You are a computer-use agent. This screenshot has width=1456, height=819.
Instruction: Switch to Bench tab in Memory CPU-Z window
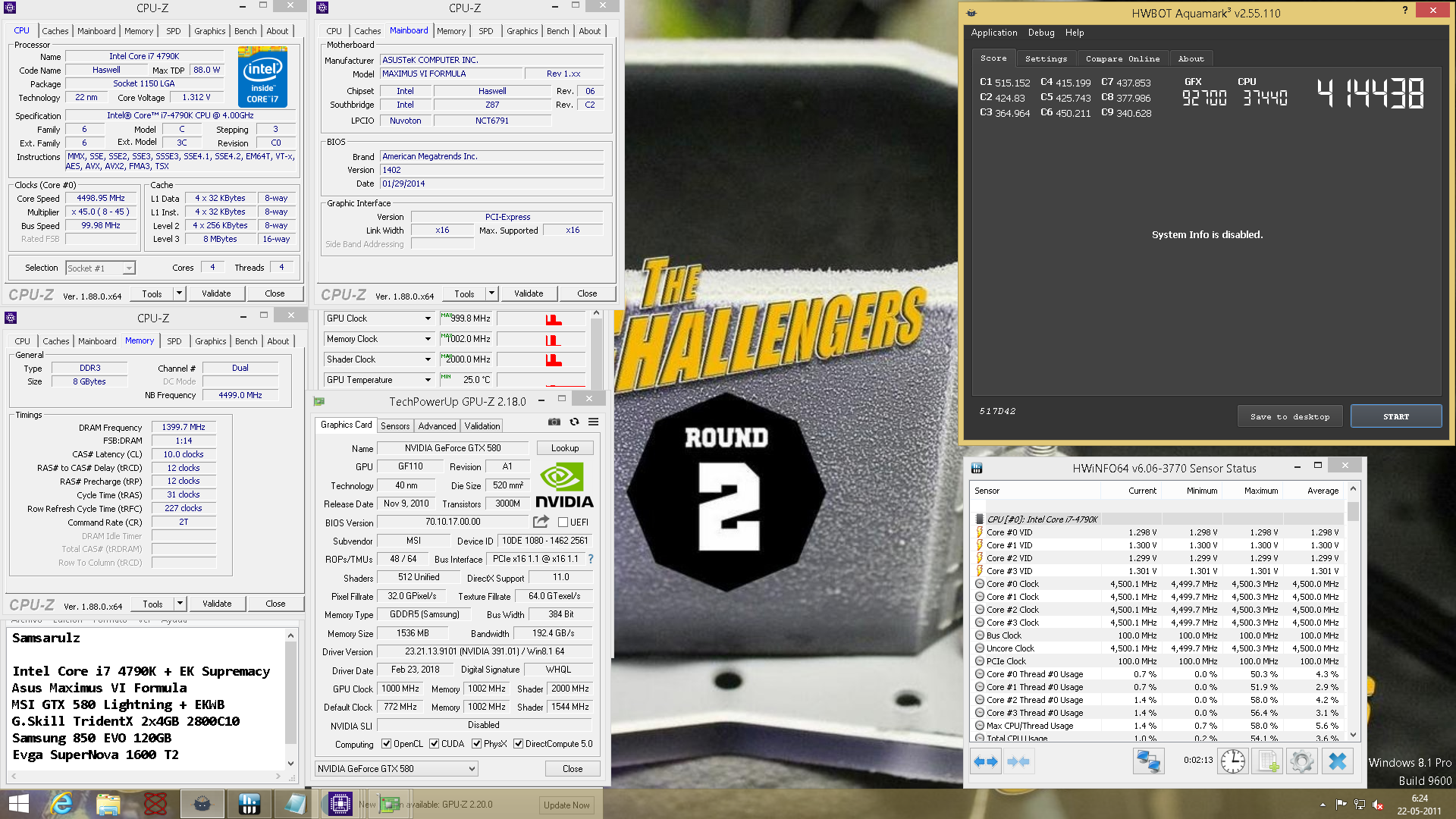[x=246, y=341]
